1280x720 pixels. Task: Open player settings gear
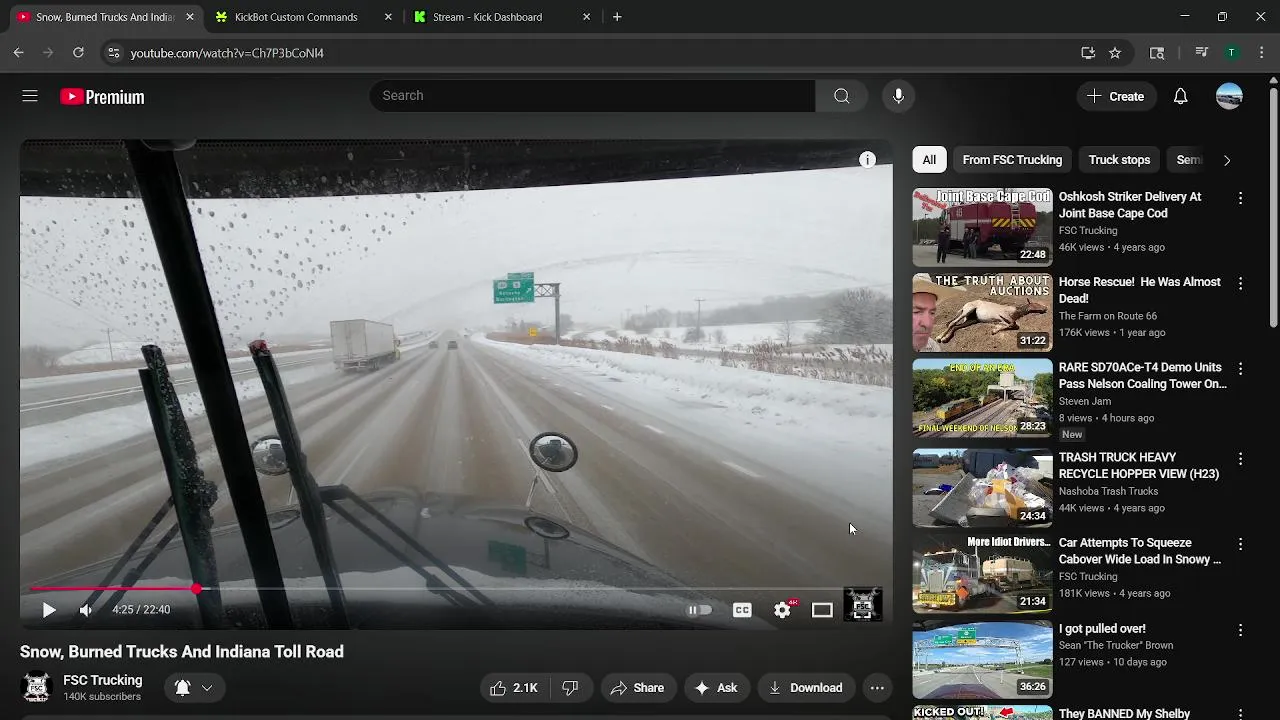(783, 610)
